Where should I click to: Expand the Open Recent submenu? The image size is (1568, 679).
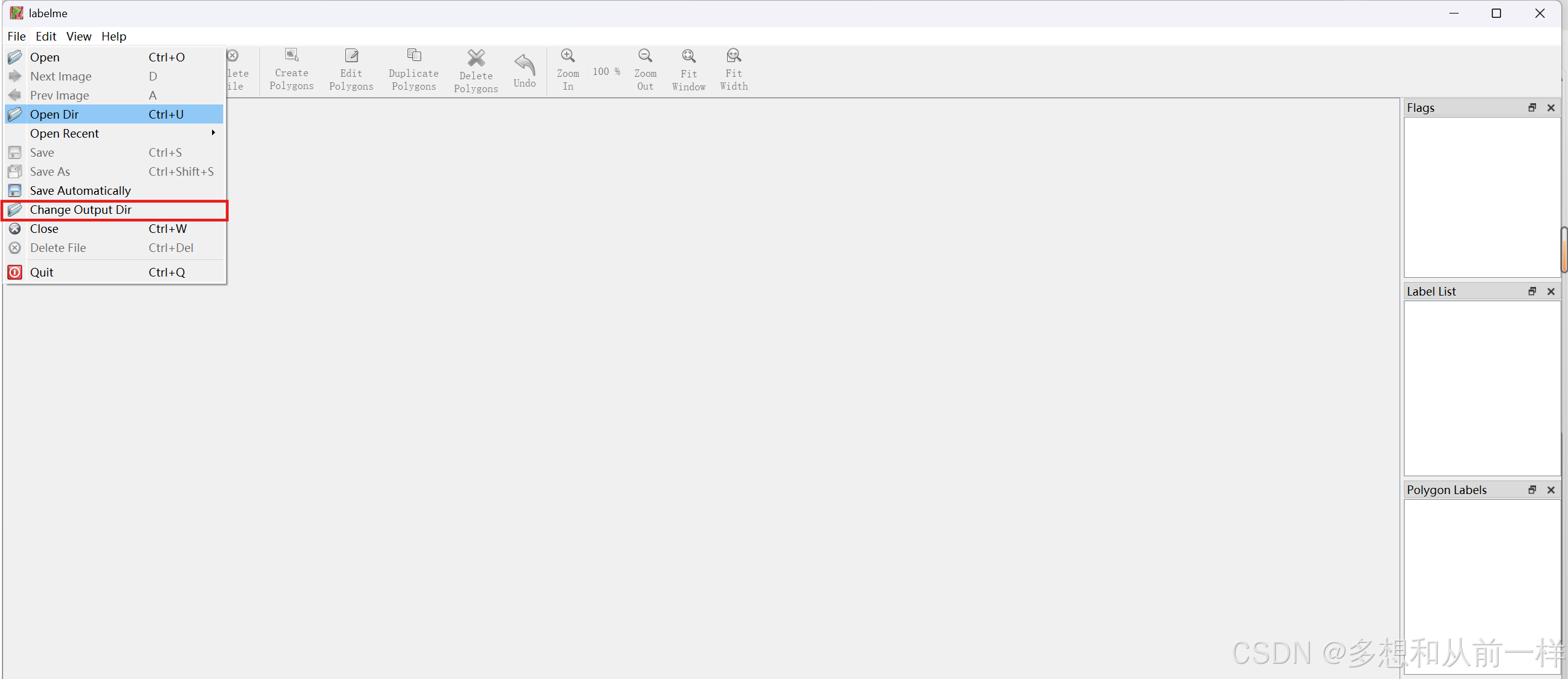click(65, 133)
